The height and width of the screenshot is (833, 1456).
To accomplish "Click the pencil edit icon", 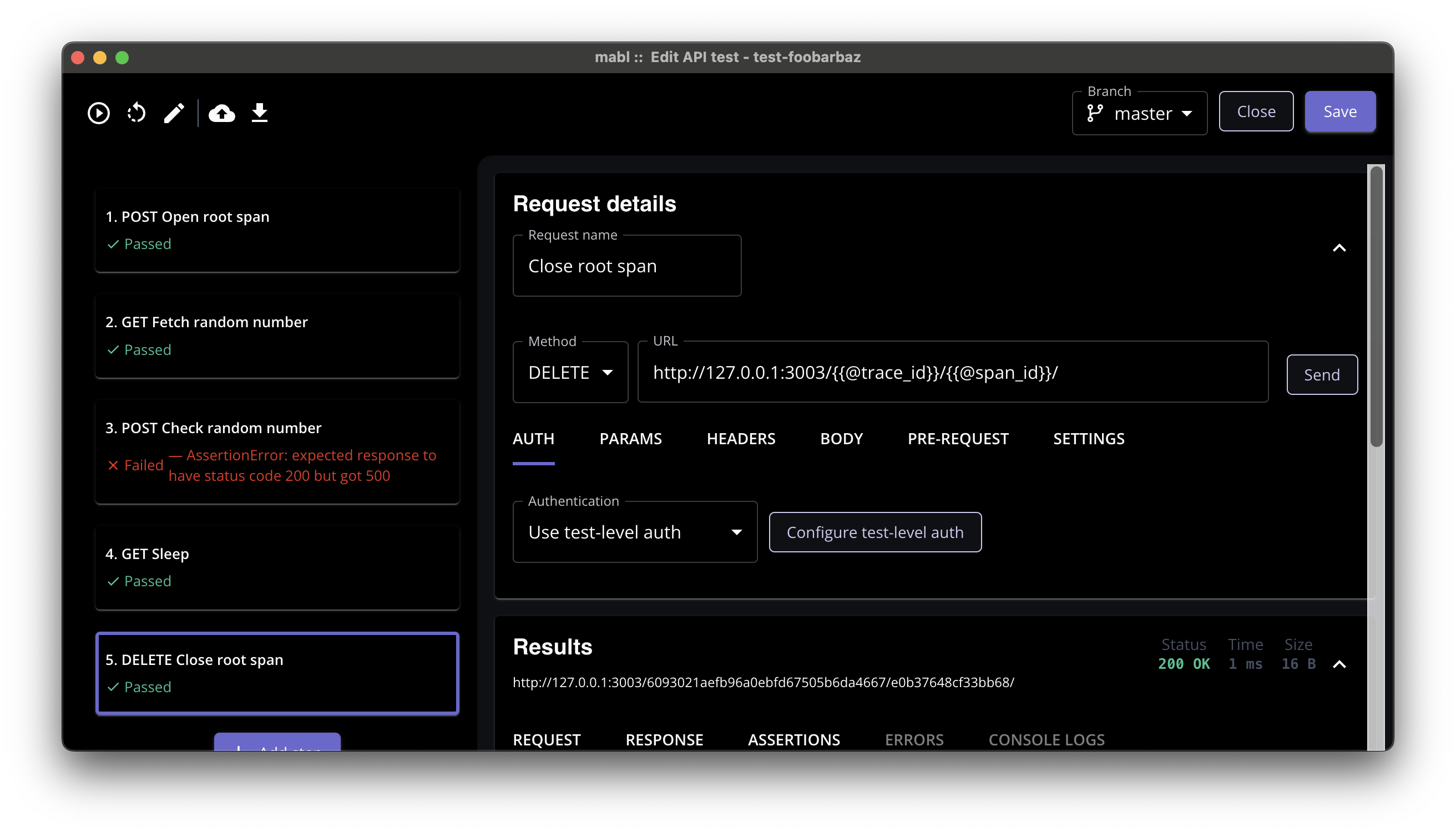I will click(x=174, y=113).
